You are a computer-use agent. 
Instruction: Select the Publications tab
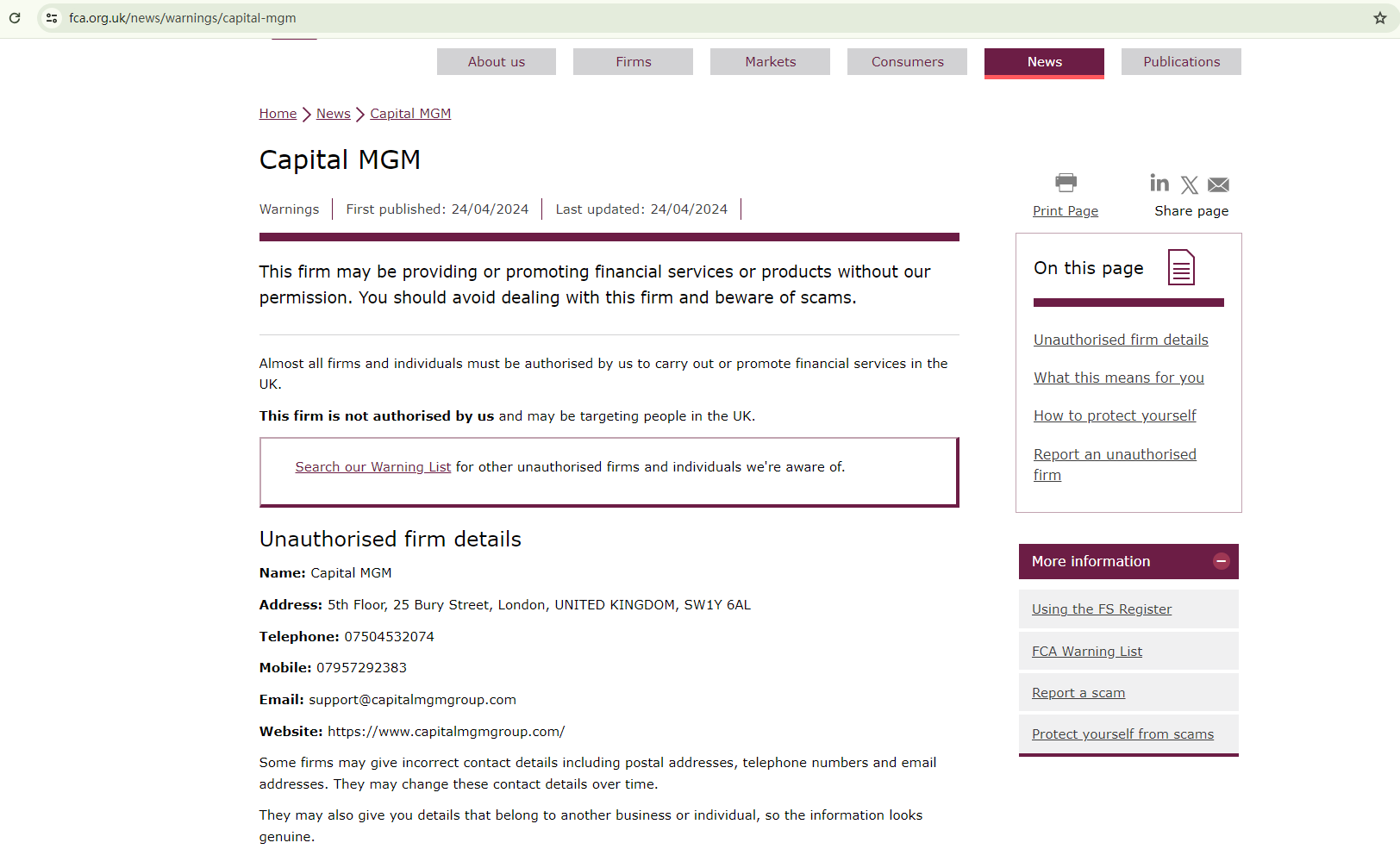[1181, 62]
